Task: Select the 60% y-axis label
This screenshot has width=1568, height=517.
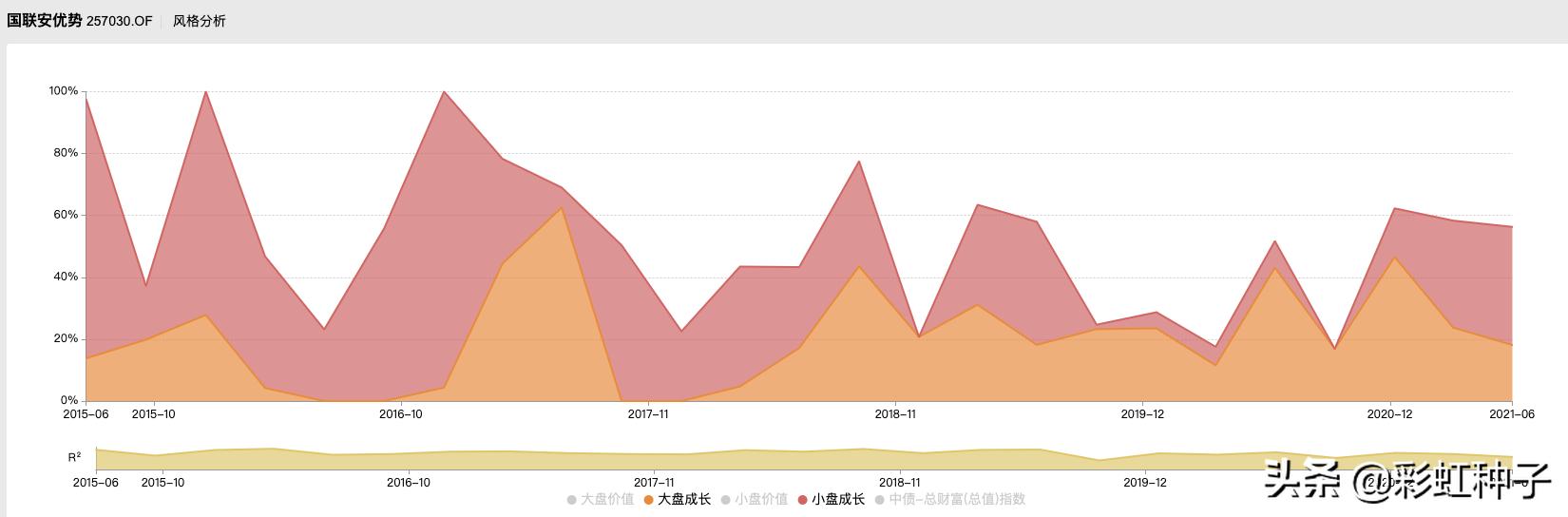Action: pyautogui.click(x=67, y=215)
